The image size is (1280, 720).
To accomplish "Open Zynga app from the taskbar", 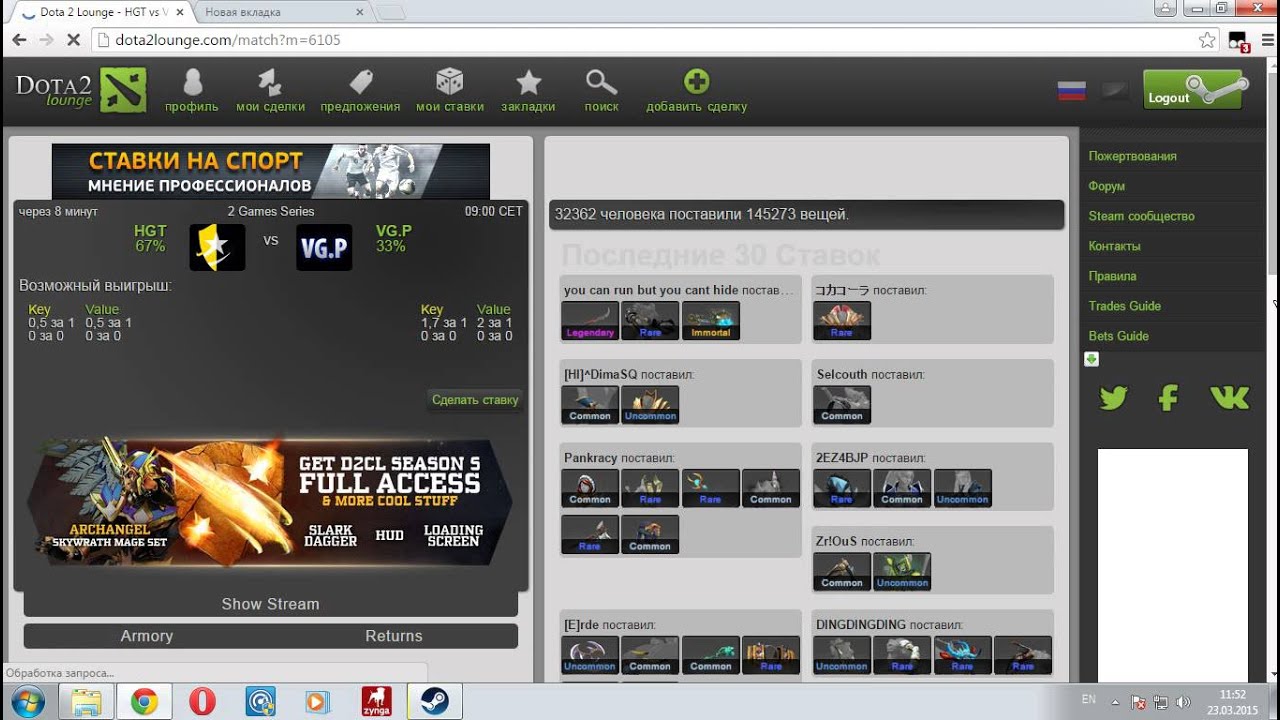I will [375, 702].
